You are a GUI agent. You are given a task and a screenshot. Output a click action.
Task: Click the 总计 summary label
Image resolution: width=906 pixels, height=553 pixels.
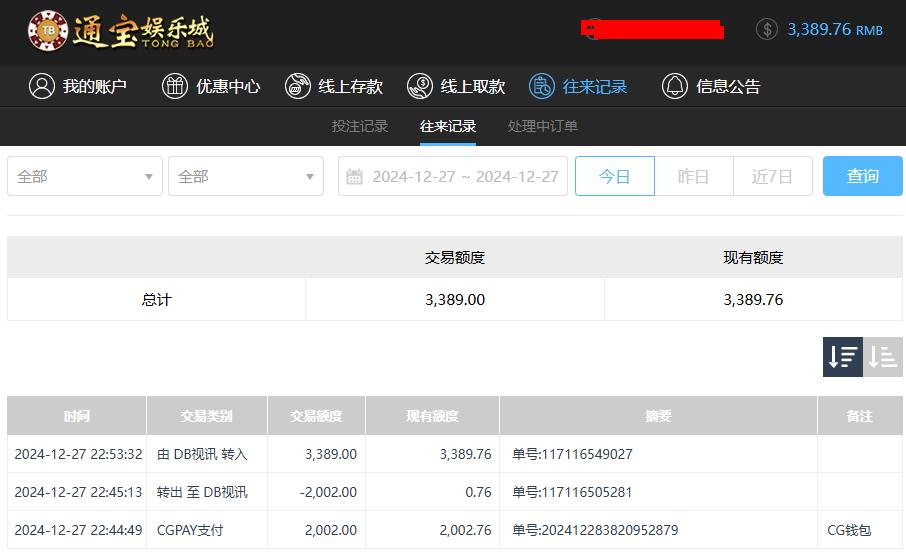click(157, 299)
